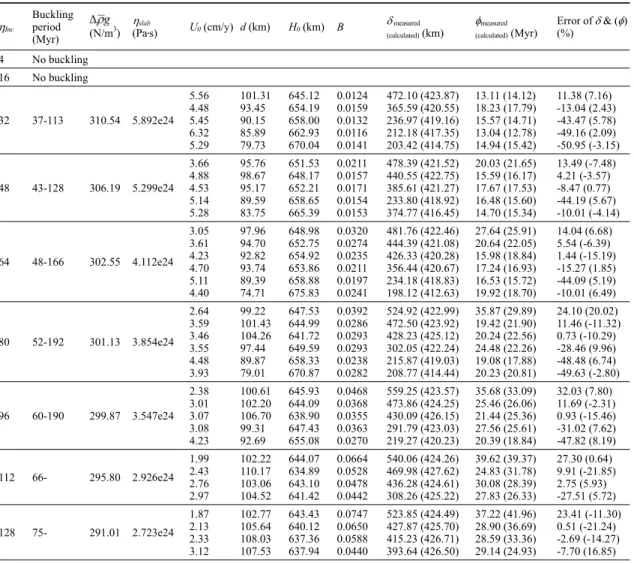634x563 pixels.
Task: Click the 'Δρg (N/m³)' column header
Action: coord(105,27)
